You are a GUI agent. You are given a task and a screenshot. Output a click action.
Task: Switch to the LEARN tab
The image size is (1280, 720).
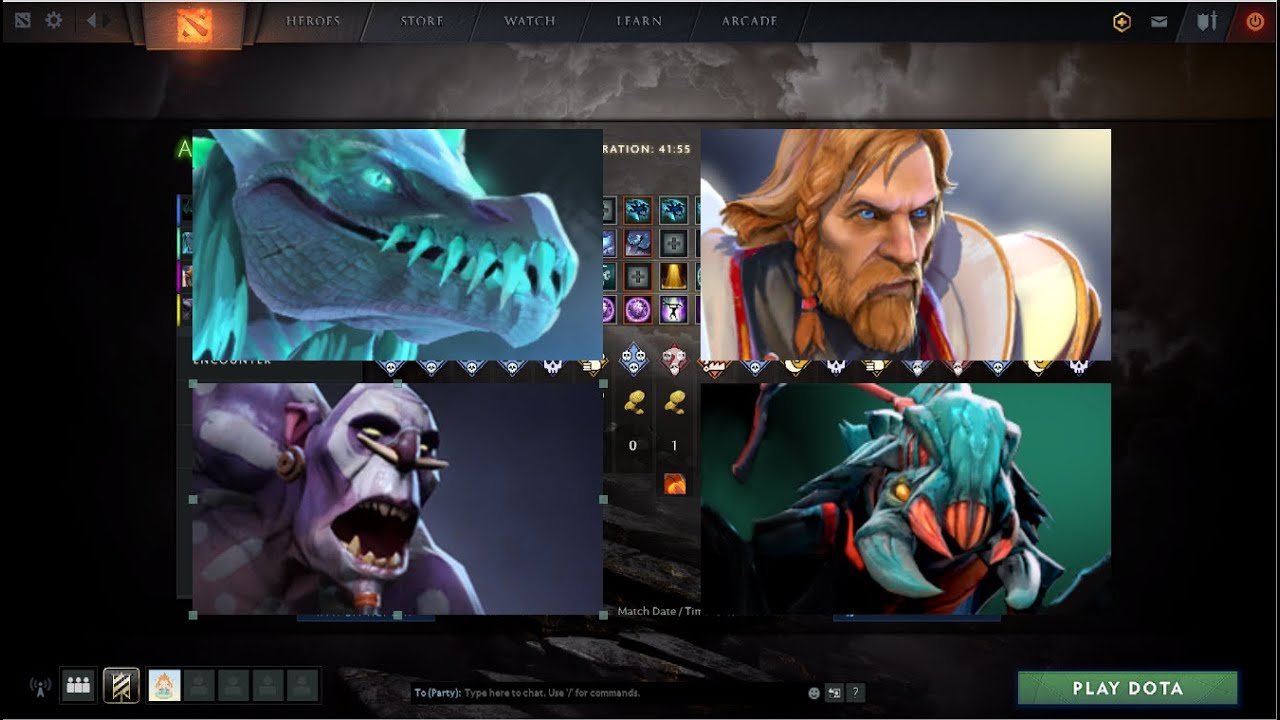(x=638, y=21)
